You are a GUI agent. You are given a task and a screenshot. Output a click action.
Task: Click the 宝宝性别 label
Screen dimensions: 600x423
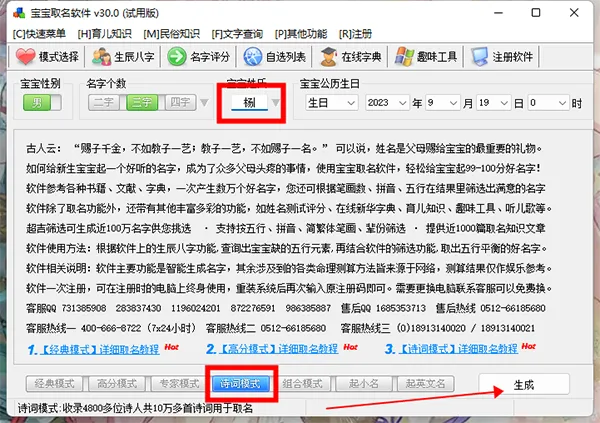point(40,83)
